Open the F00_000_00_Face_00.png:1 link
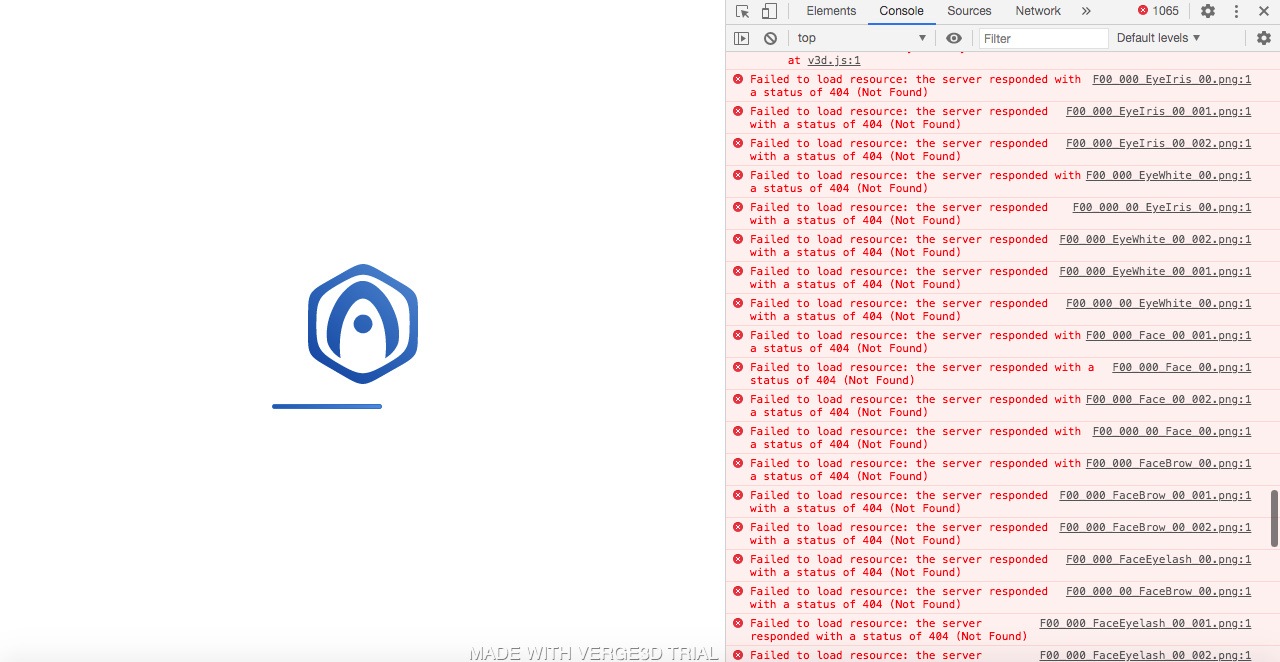Screen dimensions: 1280x662 tap(1172, 431)
